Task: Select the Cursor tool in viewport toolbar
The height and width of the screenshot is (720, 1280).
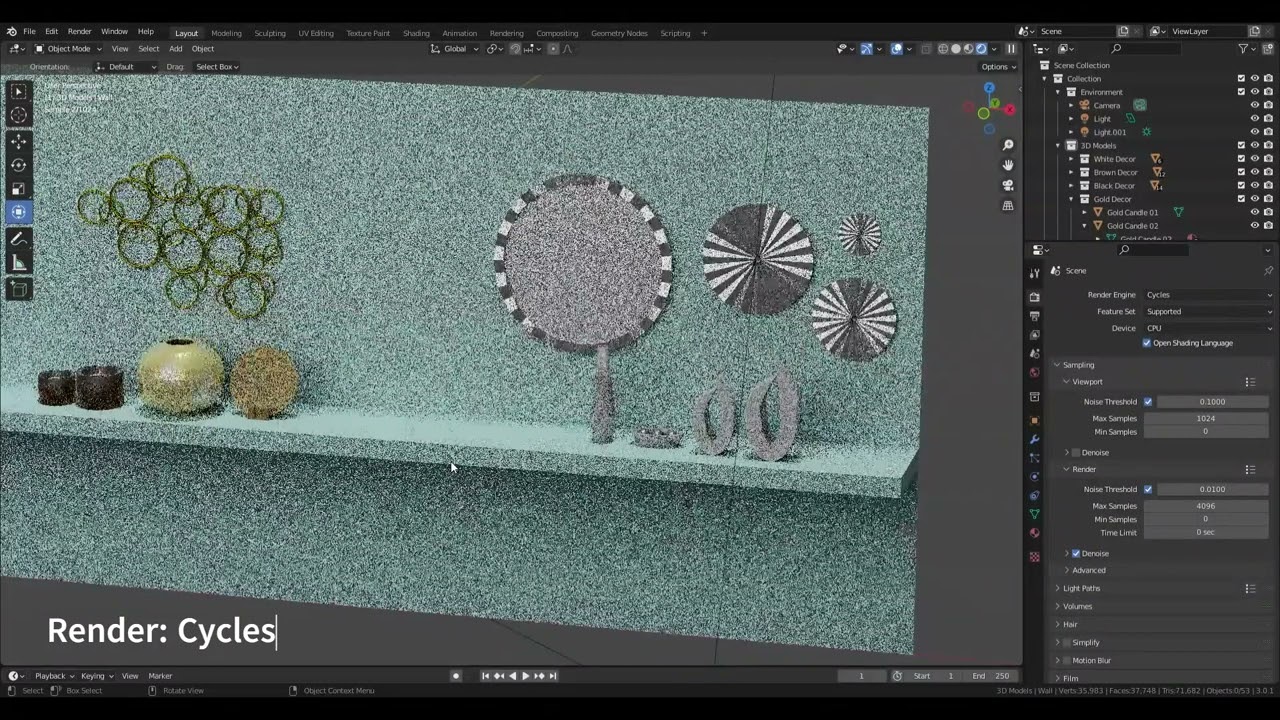Action: click(19, 115)
